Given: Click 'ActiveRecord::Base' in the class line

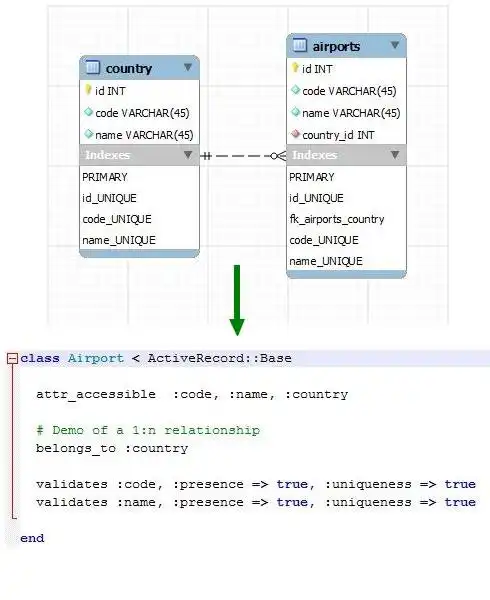Looking at the screenshot, I should pyautogui.click(x=220, y=359).
